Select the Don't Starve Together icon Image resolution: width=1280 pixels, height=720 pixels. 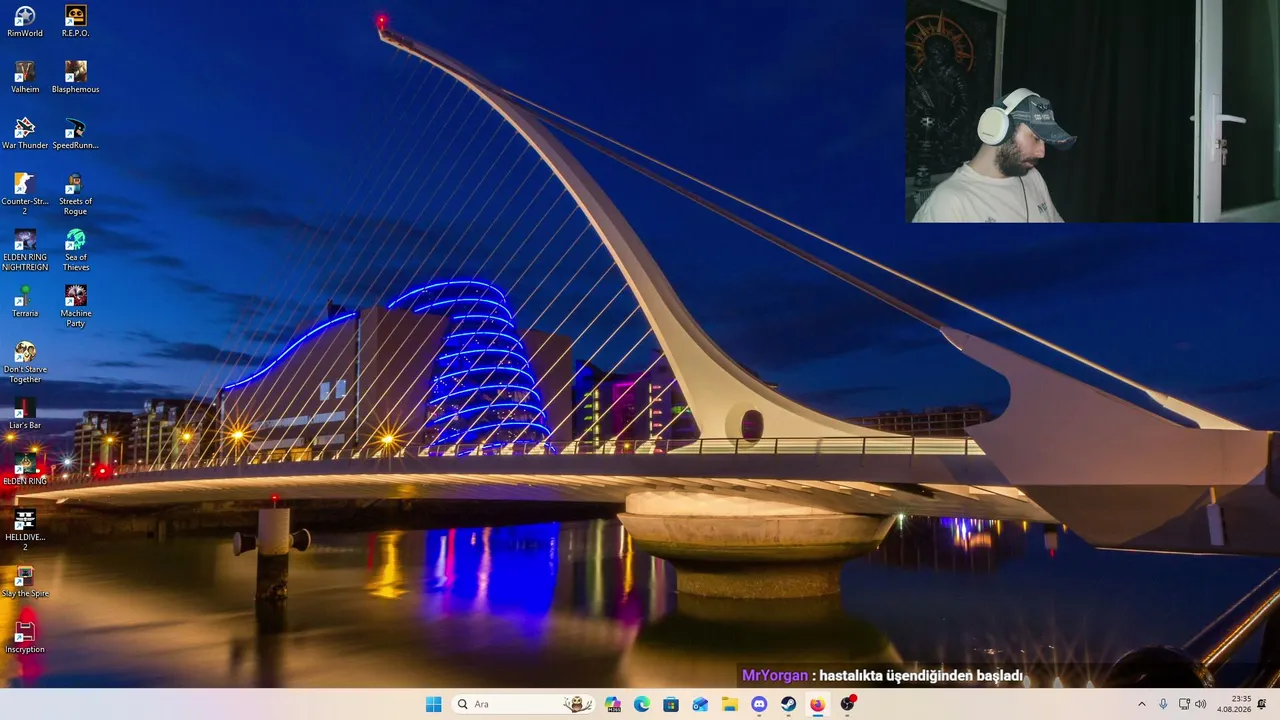tap(25, 362)
